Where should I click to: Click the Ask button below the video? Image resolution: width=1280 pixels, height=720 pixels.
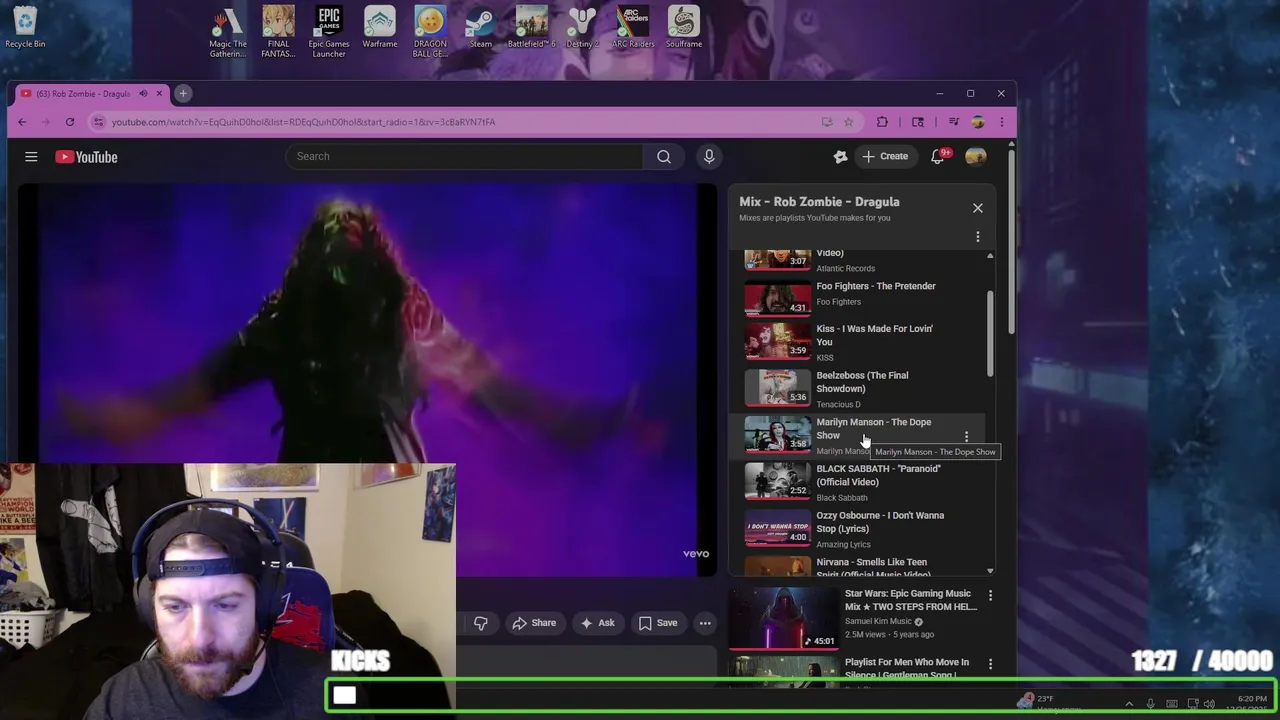click(597, 623)
